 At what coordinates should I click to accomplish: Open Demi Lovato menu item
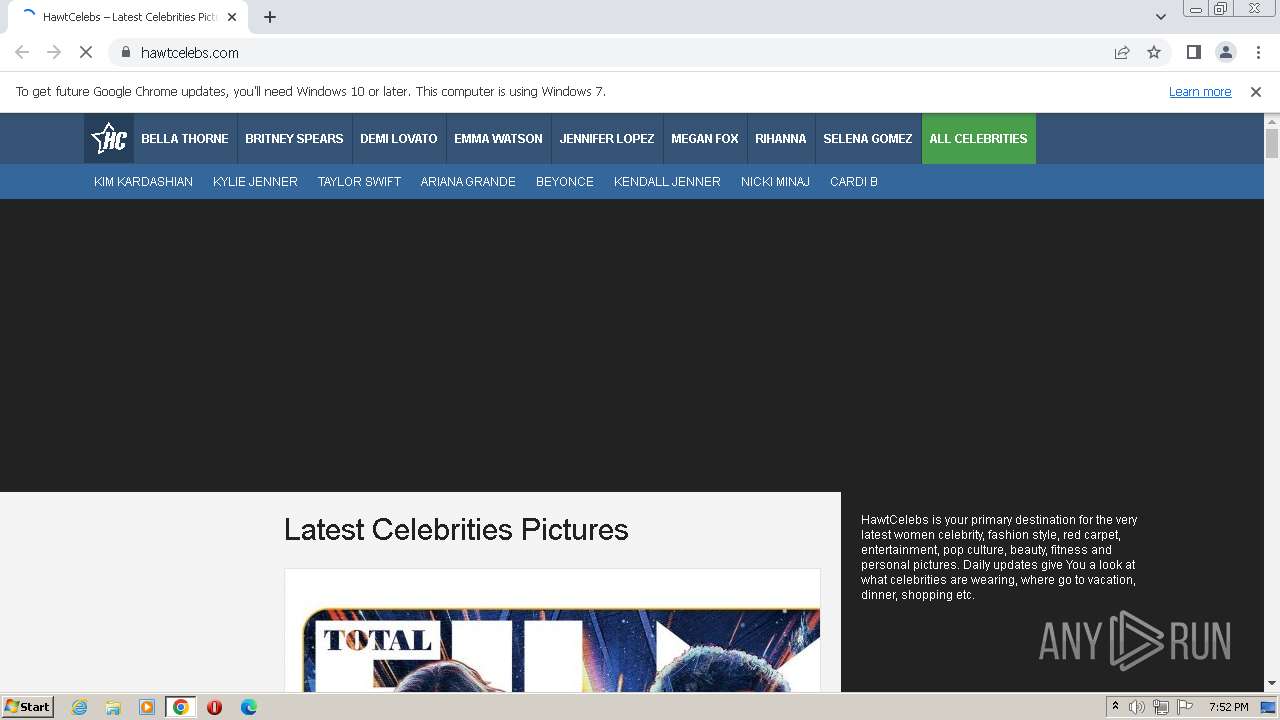[399, 139]
